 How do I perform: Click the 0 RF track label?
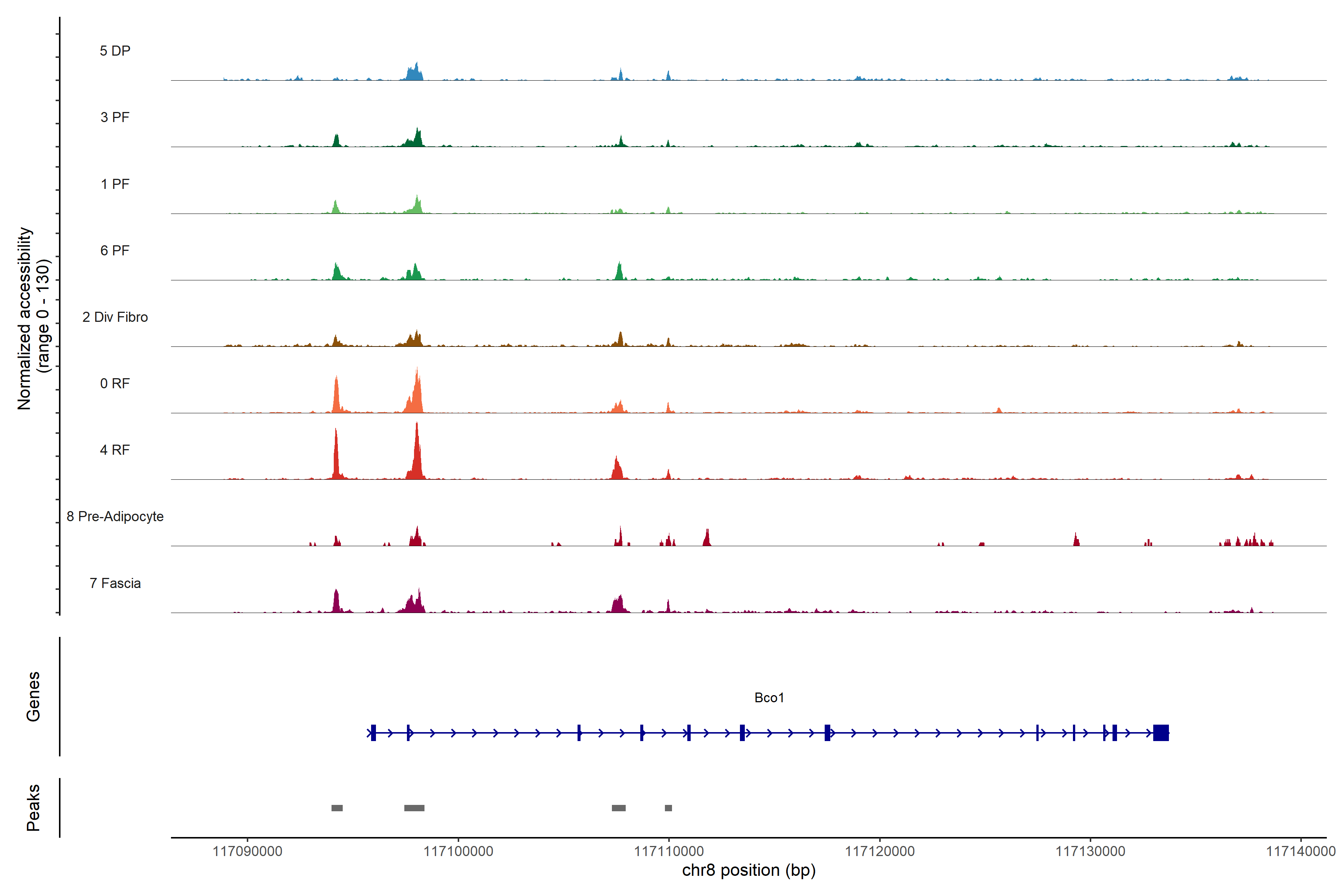pos(115,383)
